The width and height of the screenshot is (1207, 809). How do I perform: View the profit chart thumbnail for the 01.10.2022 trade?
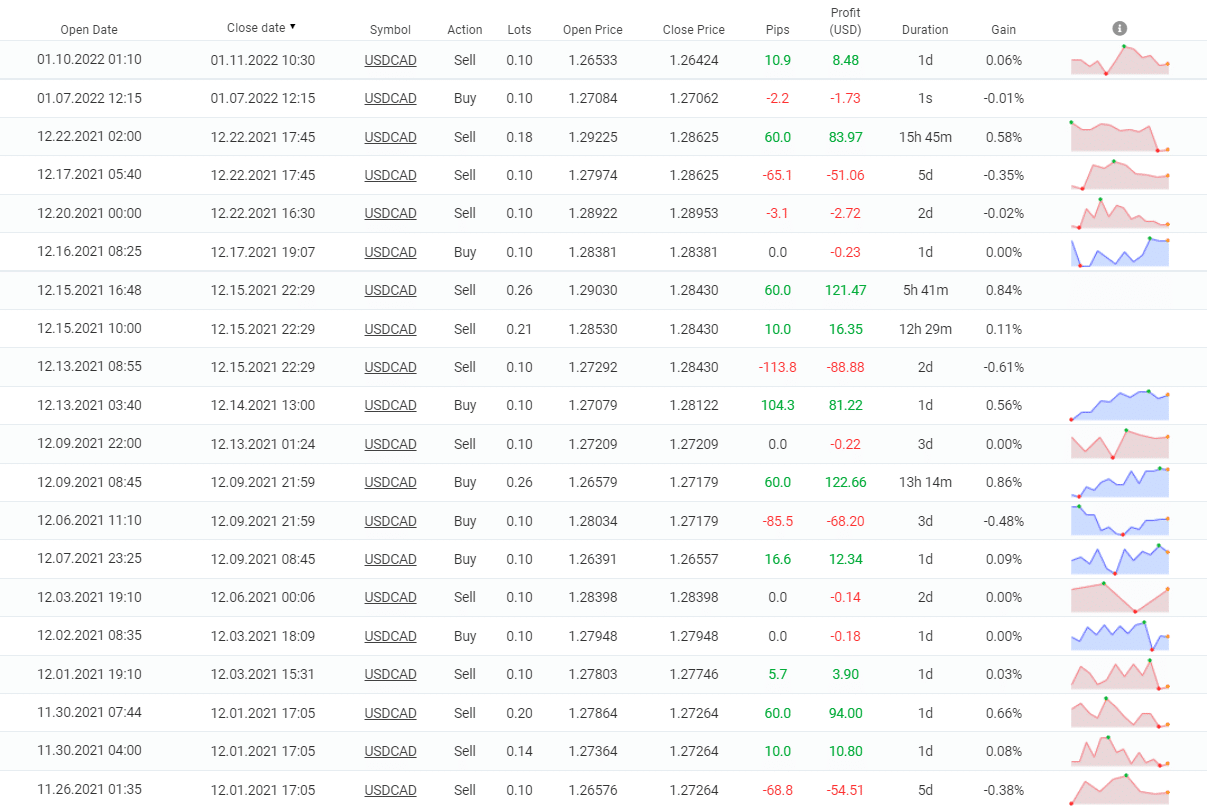coord(1119,60)
